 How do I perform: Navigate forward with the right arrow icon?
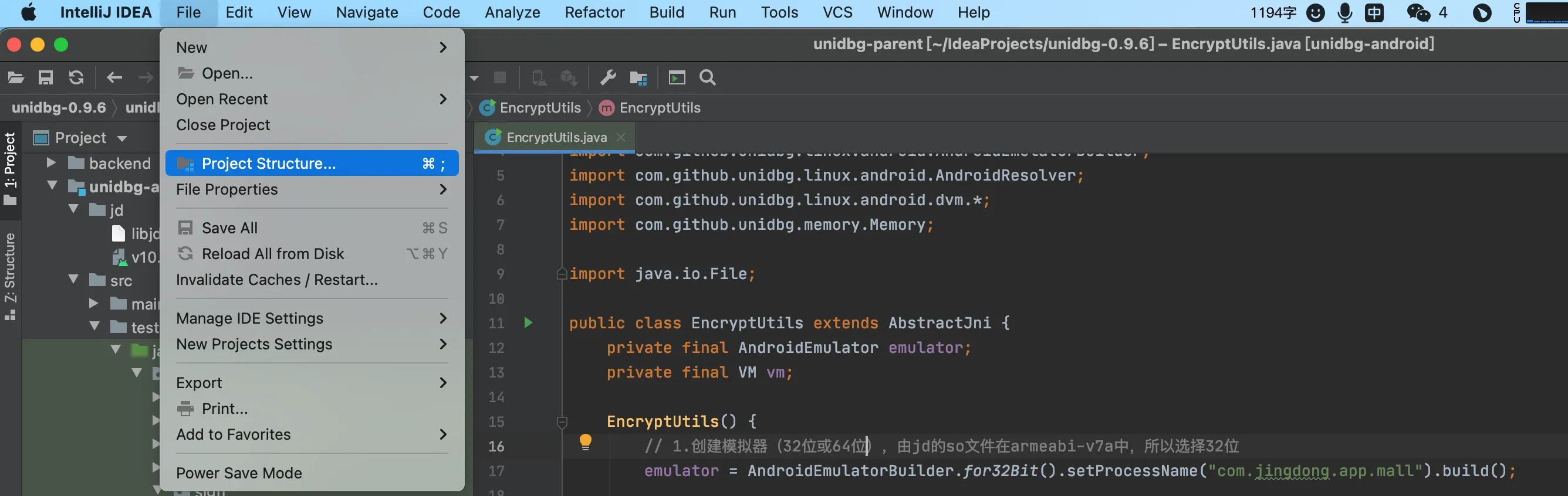146,77
